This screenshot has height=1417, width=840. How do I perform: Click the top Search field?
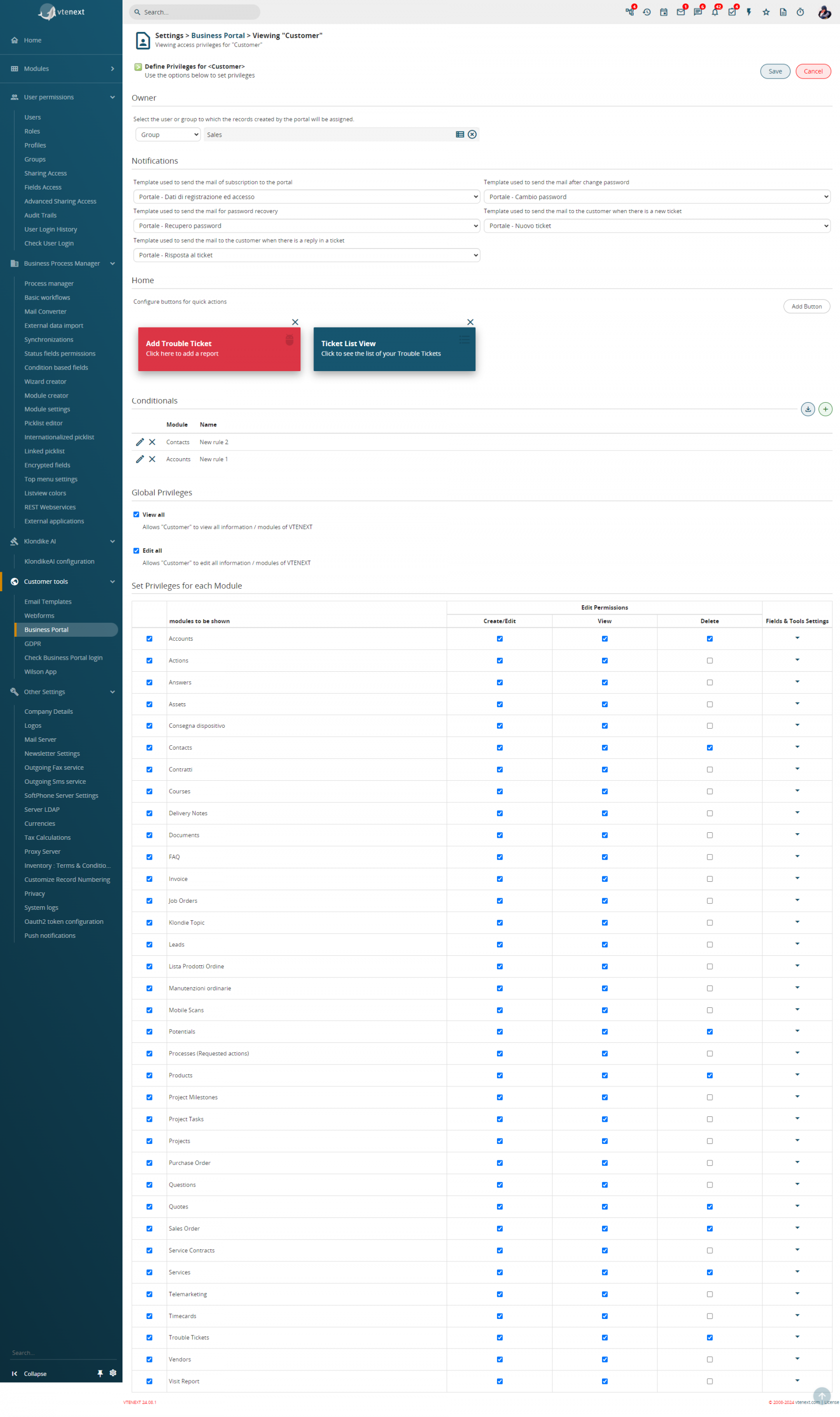194,12
